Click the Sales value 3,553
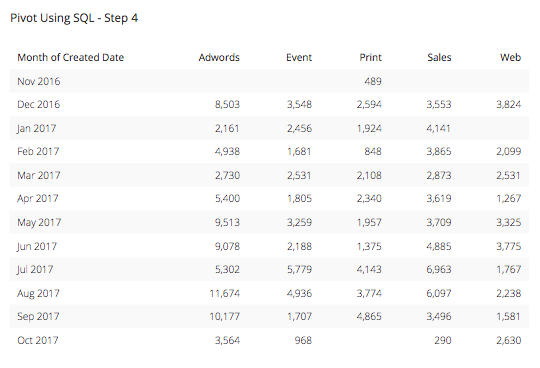 pyautogui.click(x=439, y=104)
